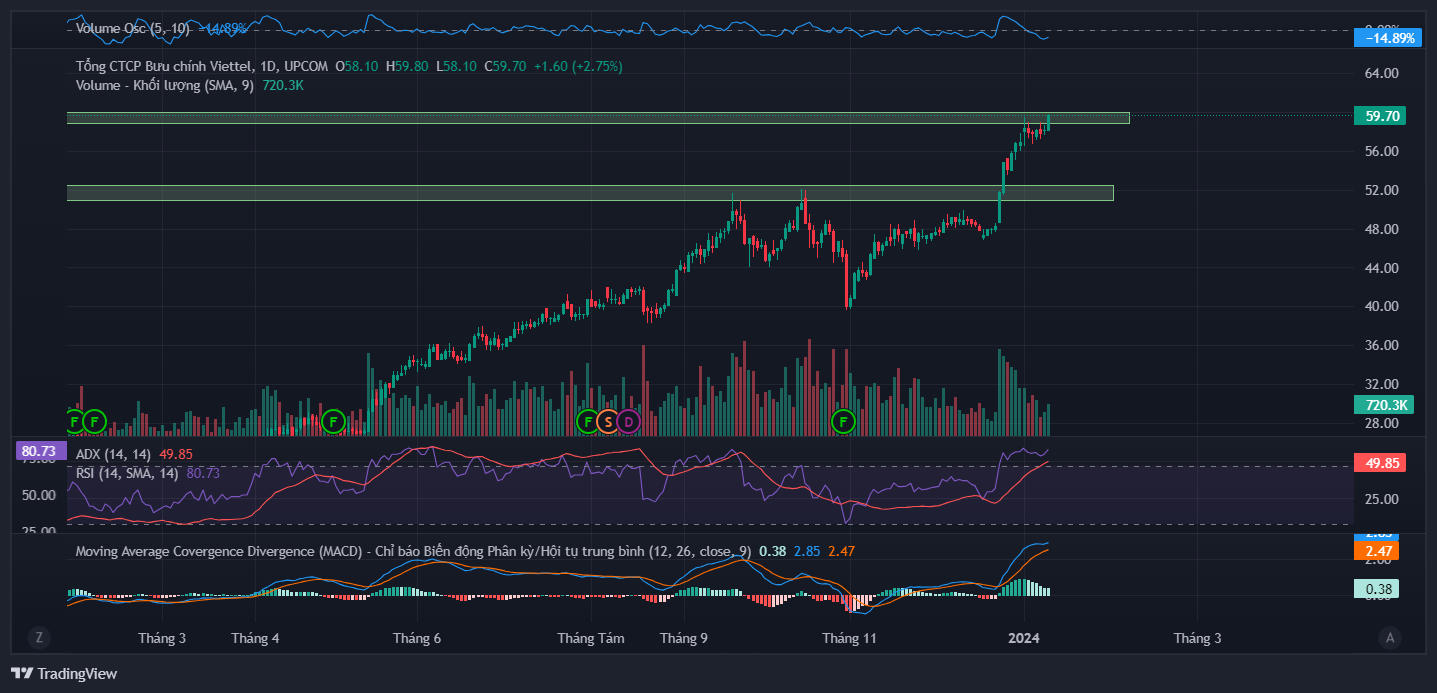Viewport: 1437px width, 693px height.
Task: Select the RSI (14, SMA, 14) indicator legend
Action: (127, 473)
